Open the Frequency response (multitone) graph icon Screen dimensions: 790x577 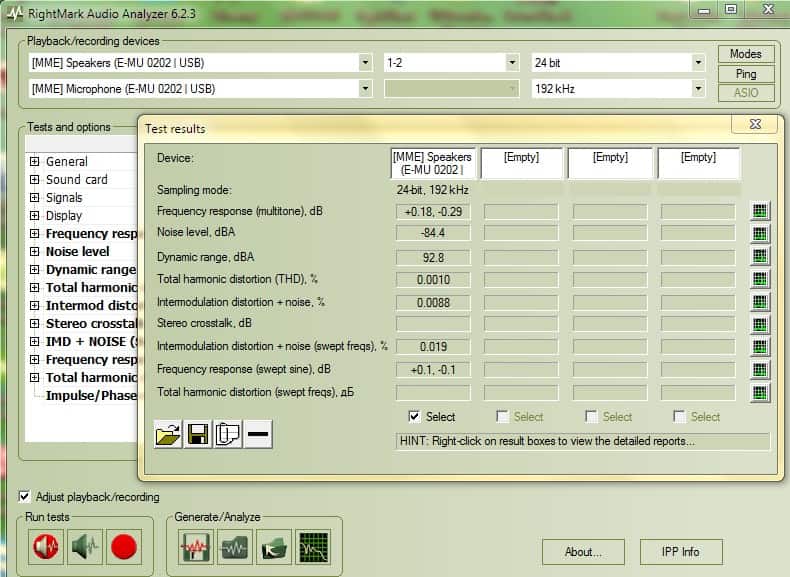coord(760,211)
